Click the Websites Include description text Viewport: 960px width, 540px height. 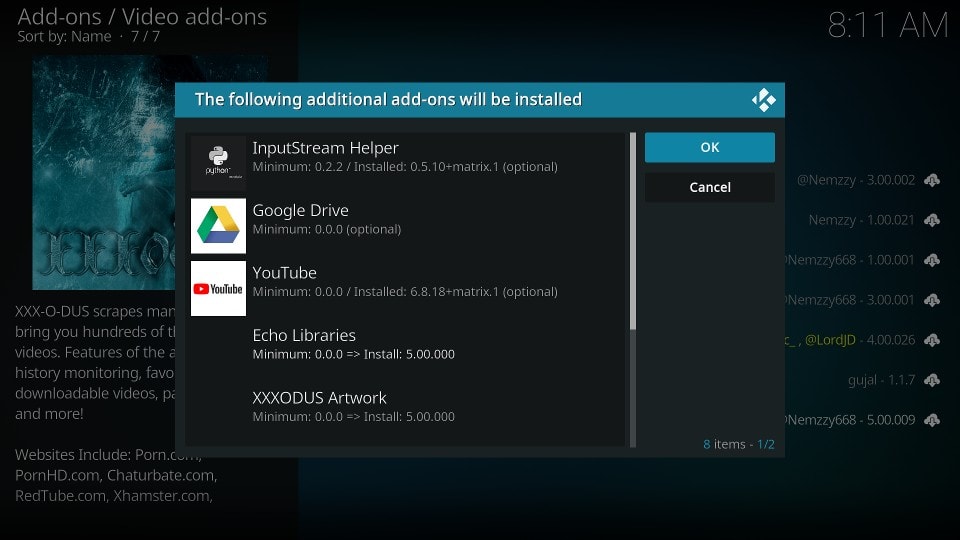pyautogui.click(x=116, y=475)
